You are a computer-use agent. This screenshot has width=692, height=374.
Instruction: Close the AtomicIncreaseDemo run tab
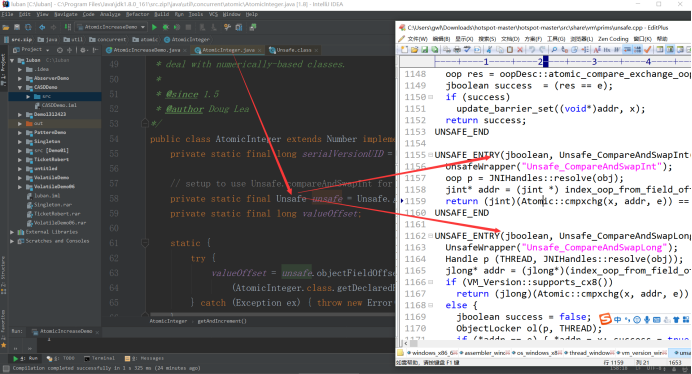pyautogui.click(x=97, y=331)
